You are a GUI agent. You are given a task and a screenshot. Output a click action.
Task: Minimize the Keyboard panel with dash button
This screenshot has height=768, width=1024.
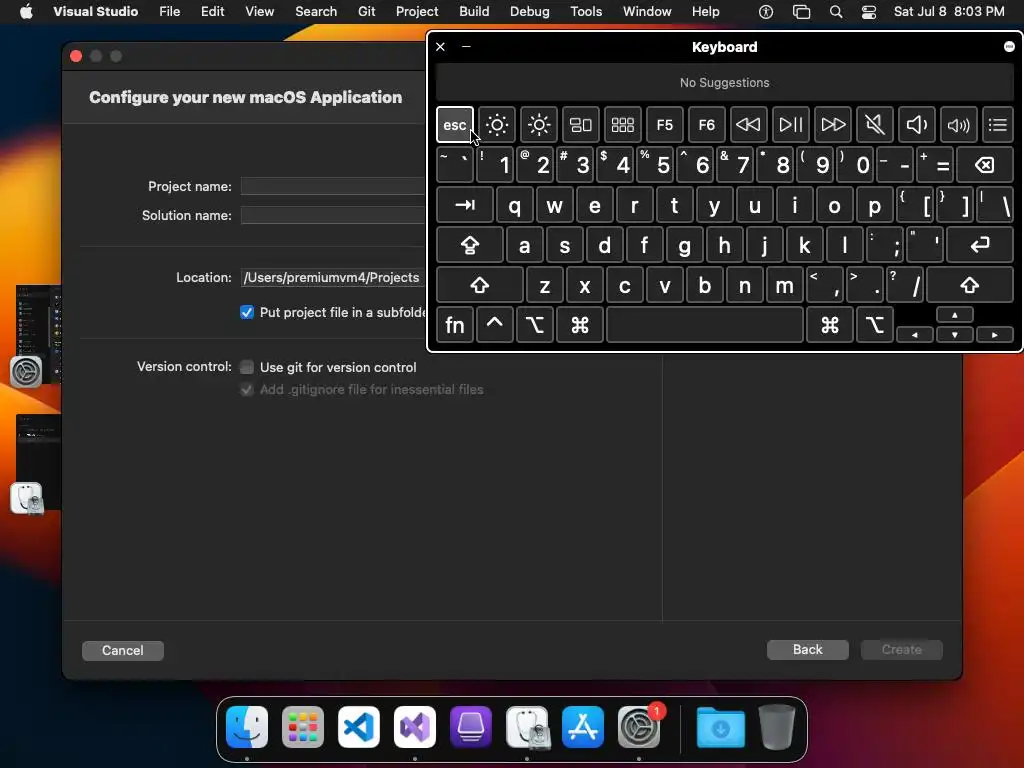[466, 46]
